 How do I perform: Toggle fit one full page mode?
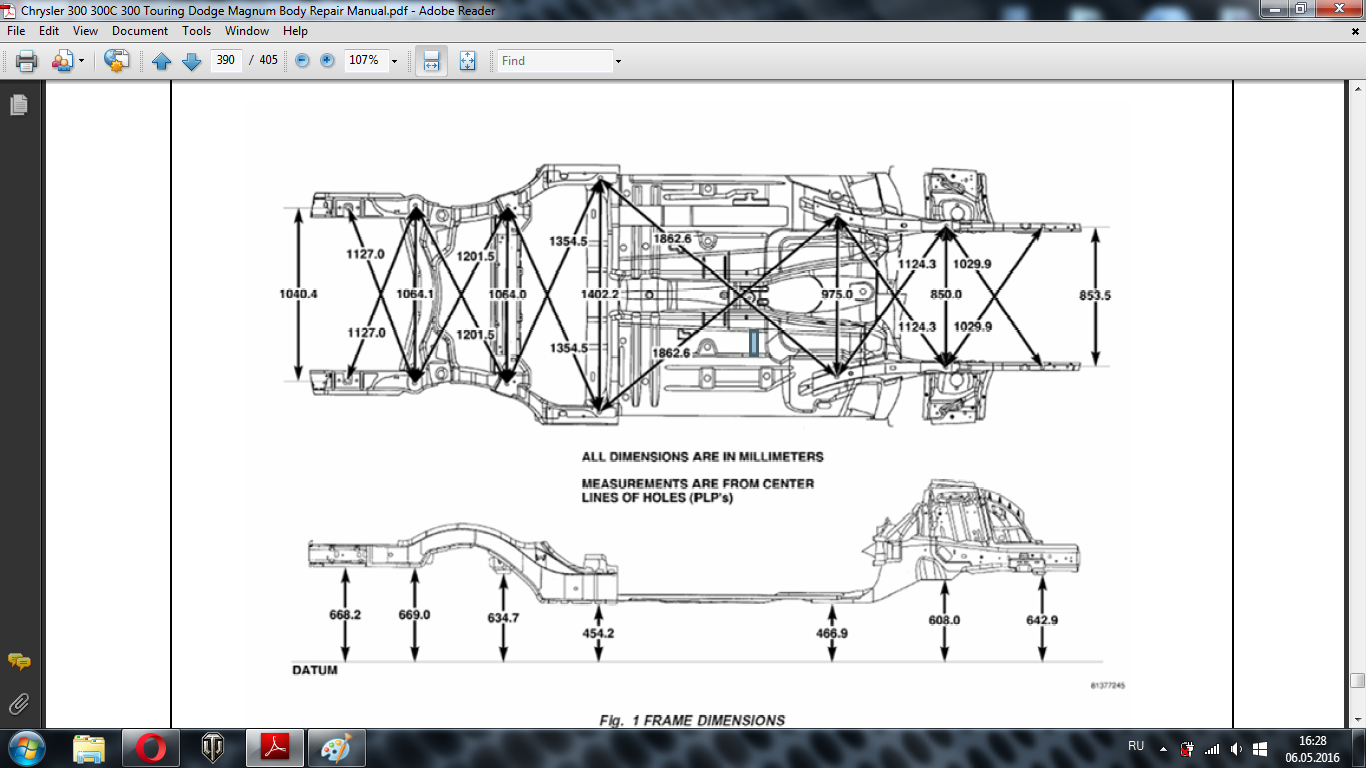coord(467,61)
